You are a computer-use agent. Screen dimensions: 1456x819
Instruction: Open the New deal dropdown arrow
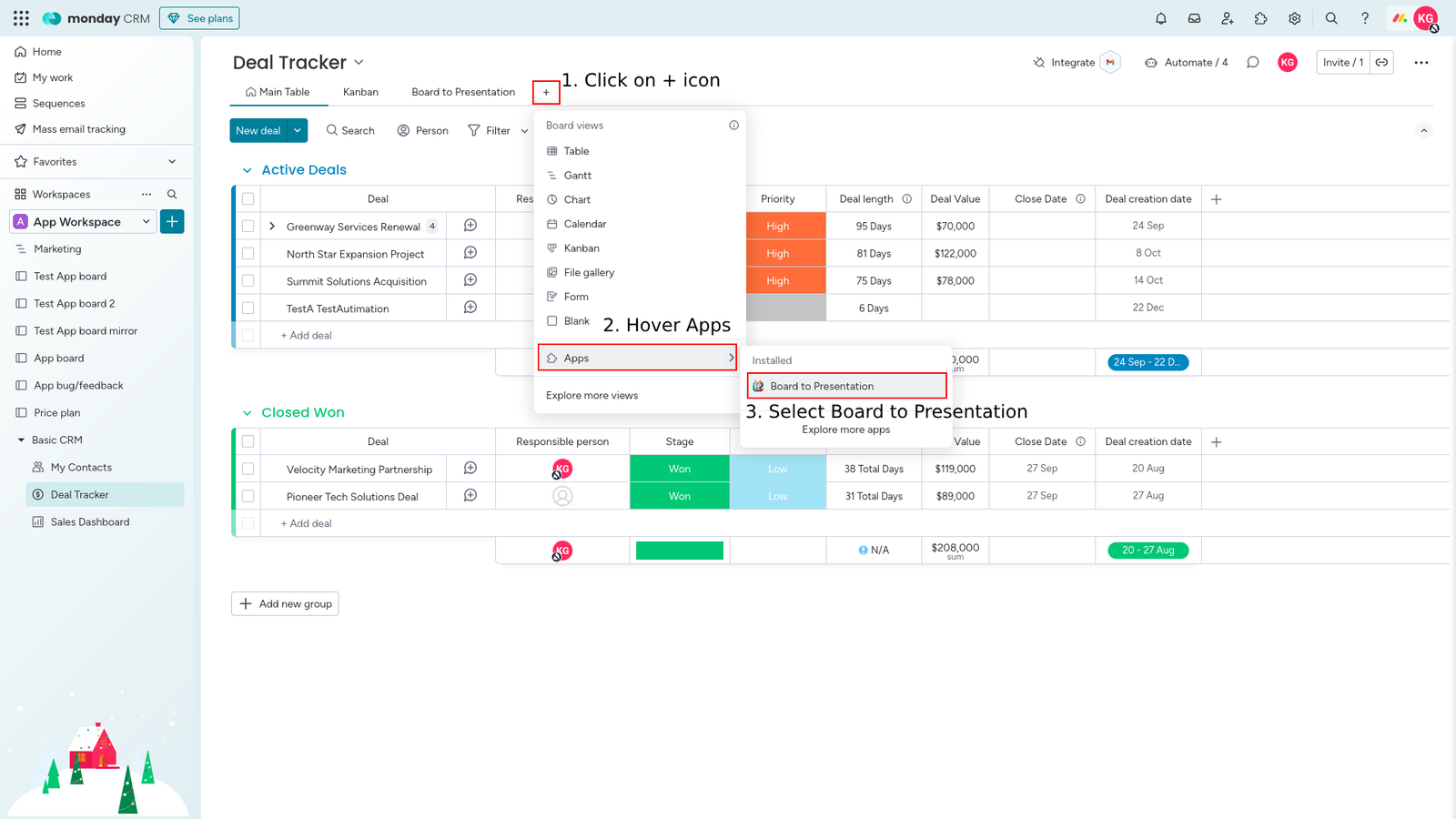coord(298,130)
